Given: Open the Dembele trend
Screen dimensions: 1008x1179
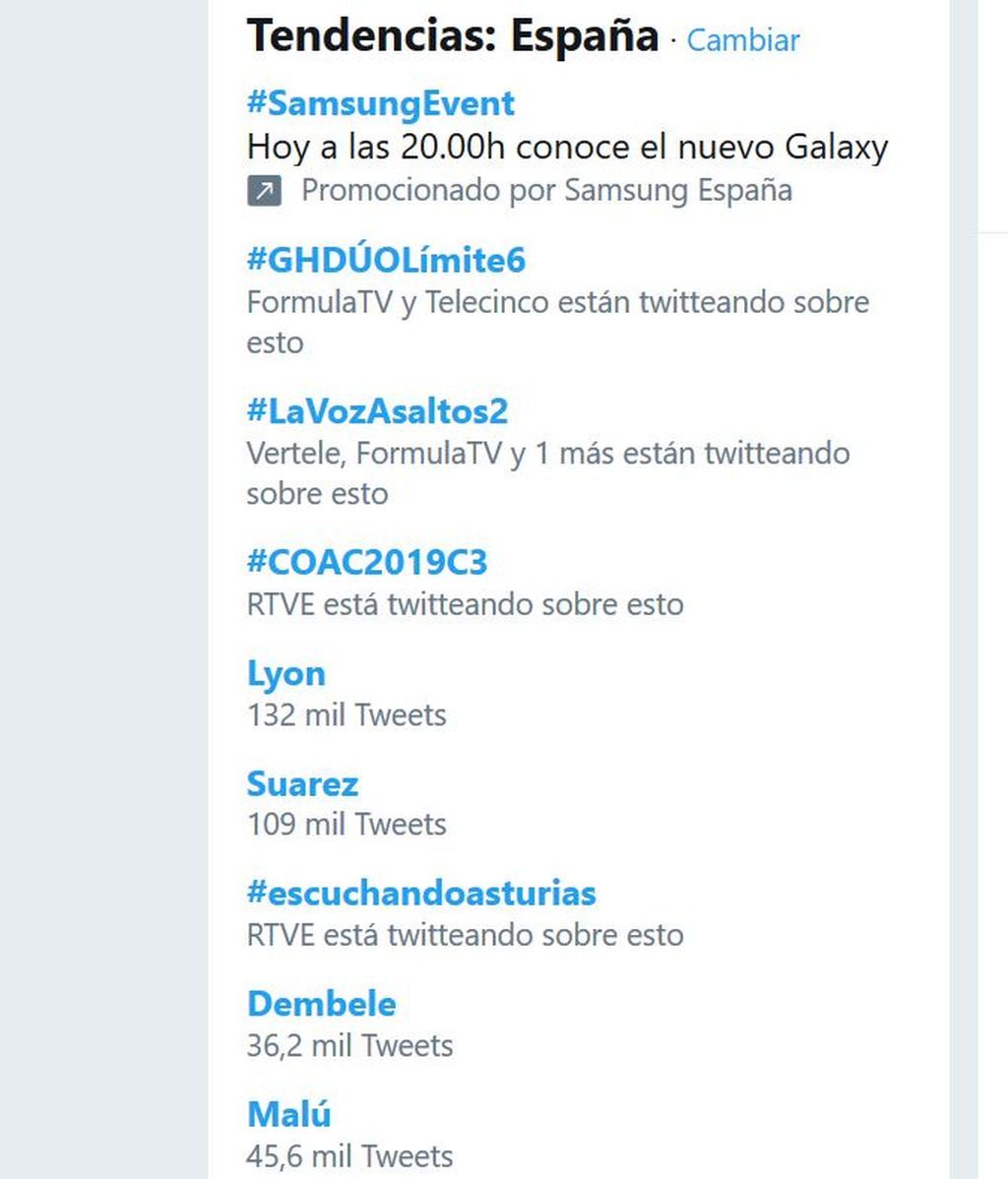Looking at the screenshot, I should click(x=321, y=1004).
